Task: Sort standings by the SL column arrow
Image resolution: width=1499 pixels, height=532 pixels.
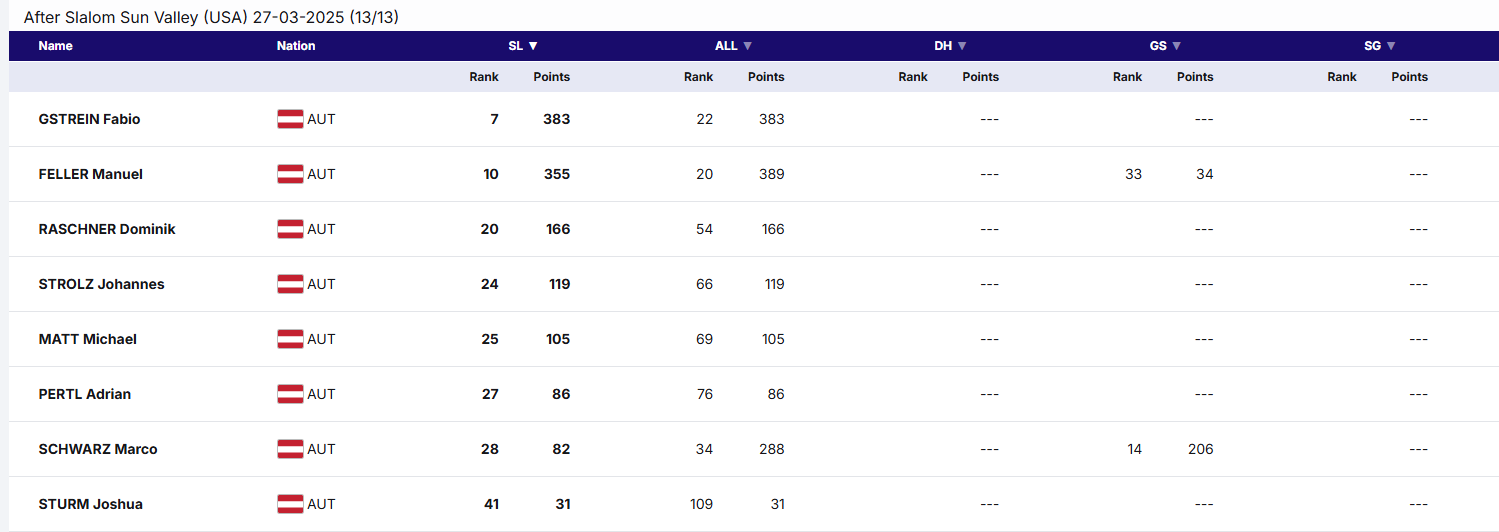Action: (533, 46)
